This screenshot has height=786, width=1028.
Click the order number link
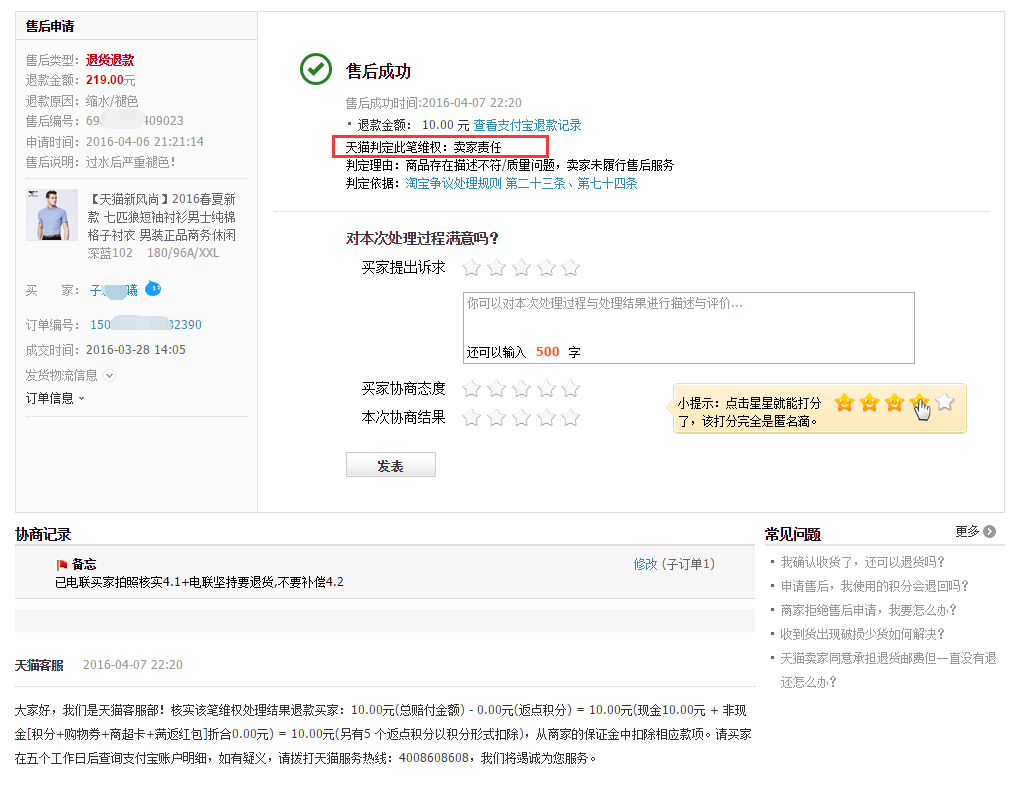pyautogui.click(x=146, y=324)
